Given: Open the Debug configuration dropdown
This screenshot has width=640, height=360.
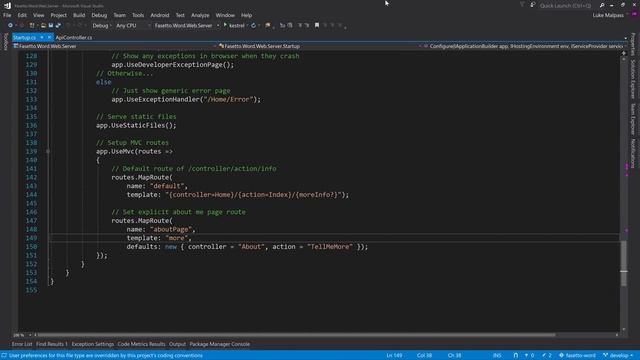Looking at the screenshot, I should tap(102, 25).
